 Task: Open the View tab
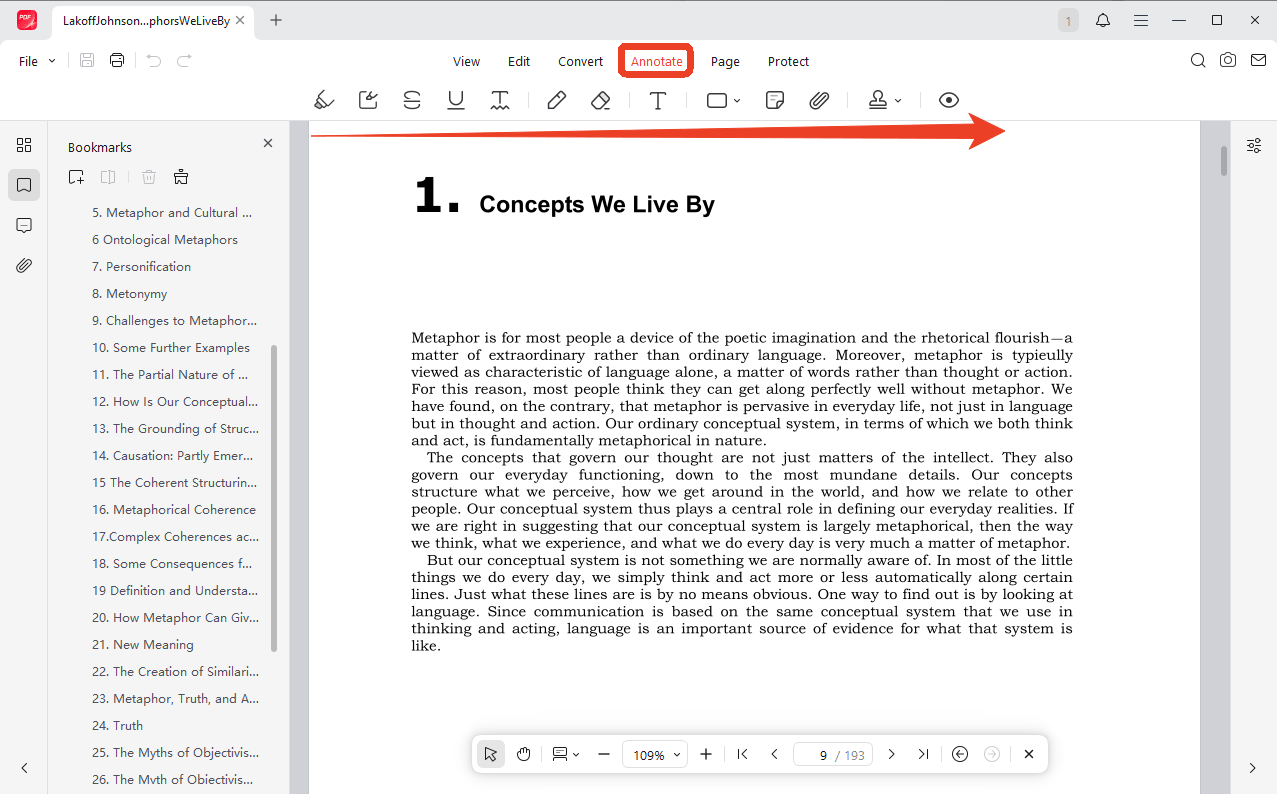466,61
